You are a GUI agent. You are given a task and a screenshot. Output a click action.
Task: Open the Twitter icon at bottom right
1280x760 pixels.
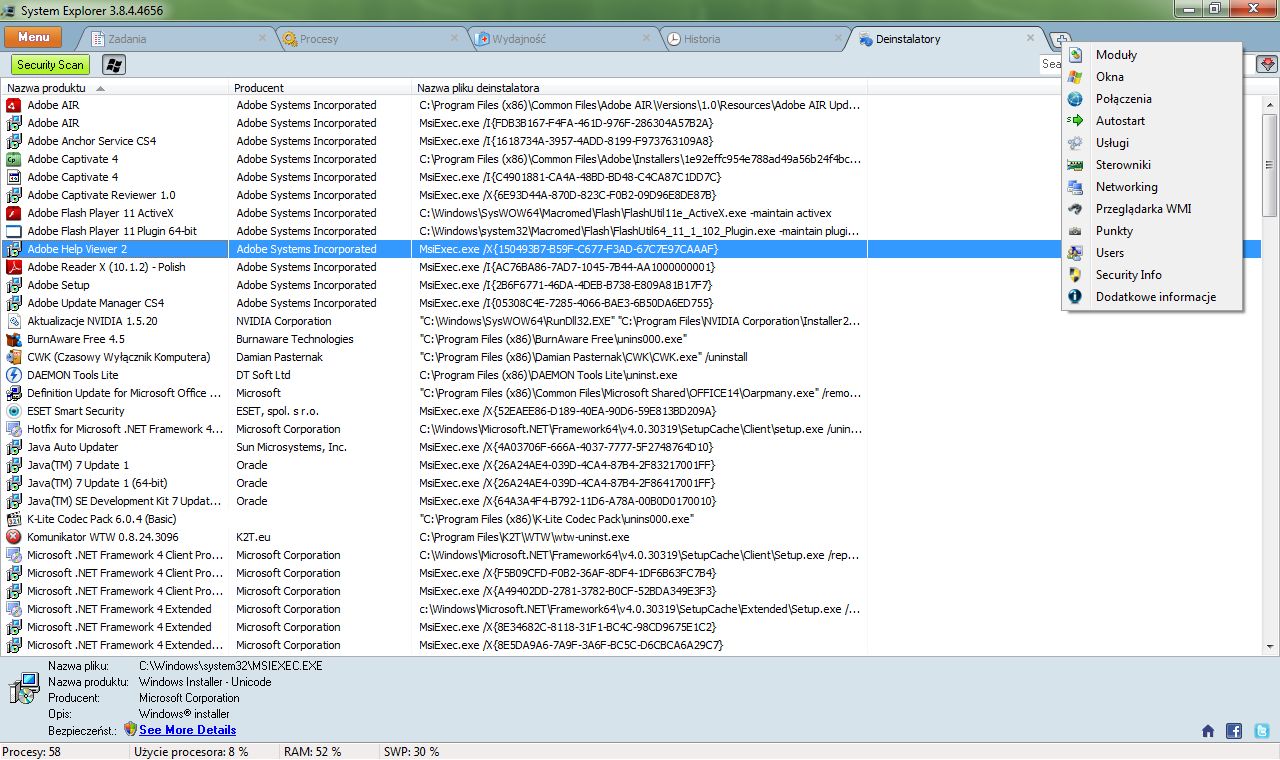pos(1262,731)
